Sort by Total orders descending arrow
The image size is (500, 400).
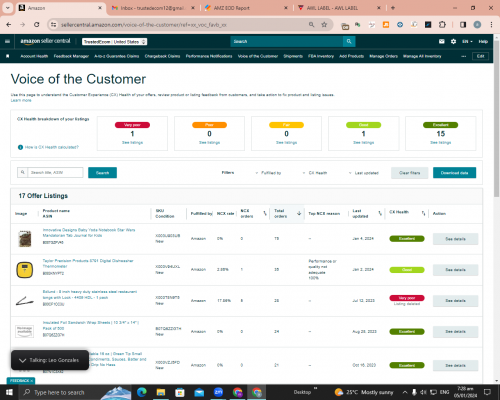pos(299,213)
